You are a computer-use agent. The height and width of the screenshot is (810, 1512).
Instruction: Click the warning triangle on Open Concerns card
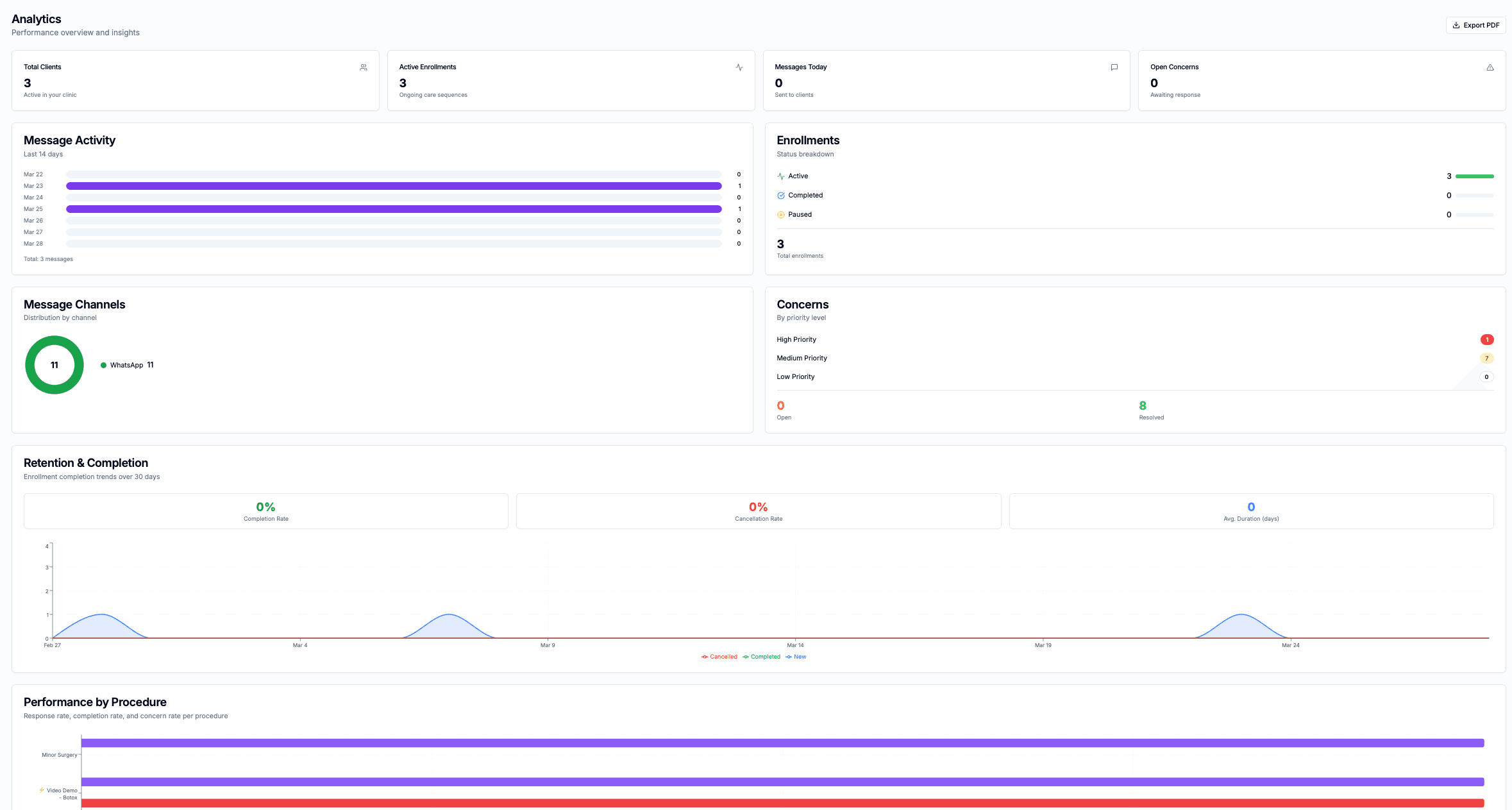point(1490,67)
